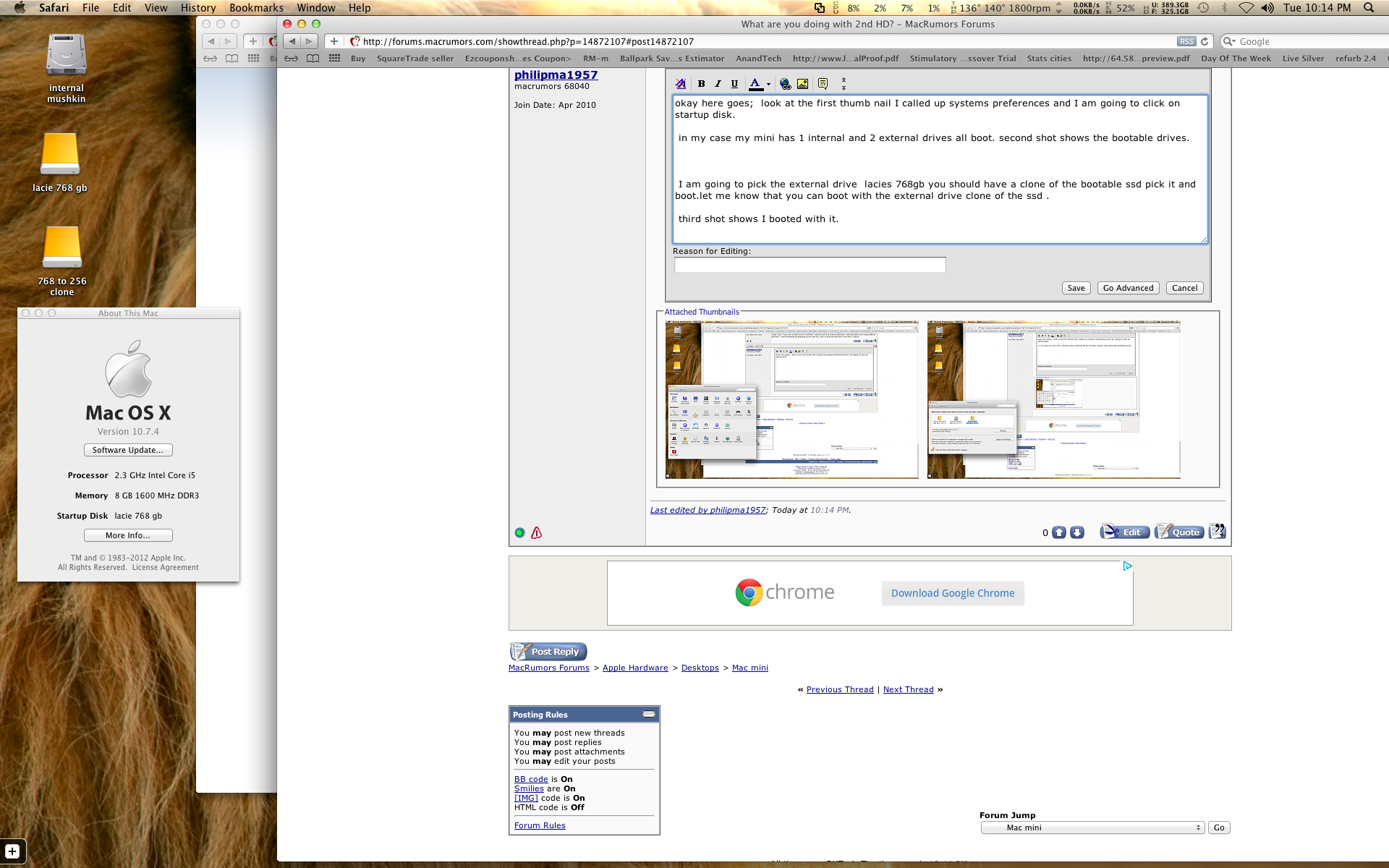Image resolution: width=1389 pixels, height=868 pixels.
Task: Click More Info button in About This Mac
Action: pos(128,535)
